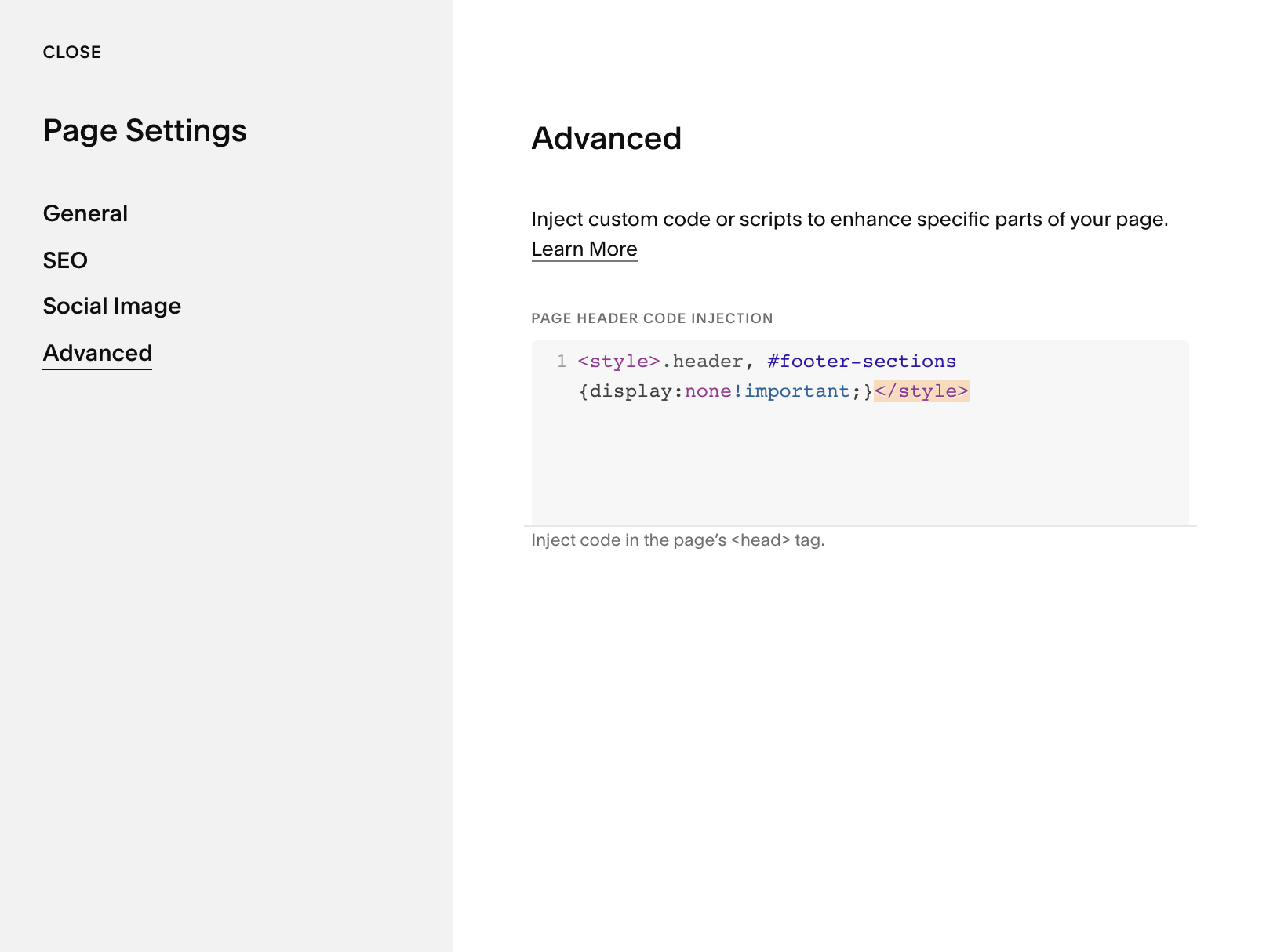Click the Page Settings heading
Screen dimensions: 1266x952
click(x=145, y=131)
